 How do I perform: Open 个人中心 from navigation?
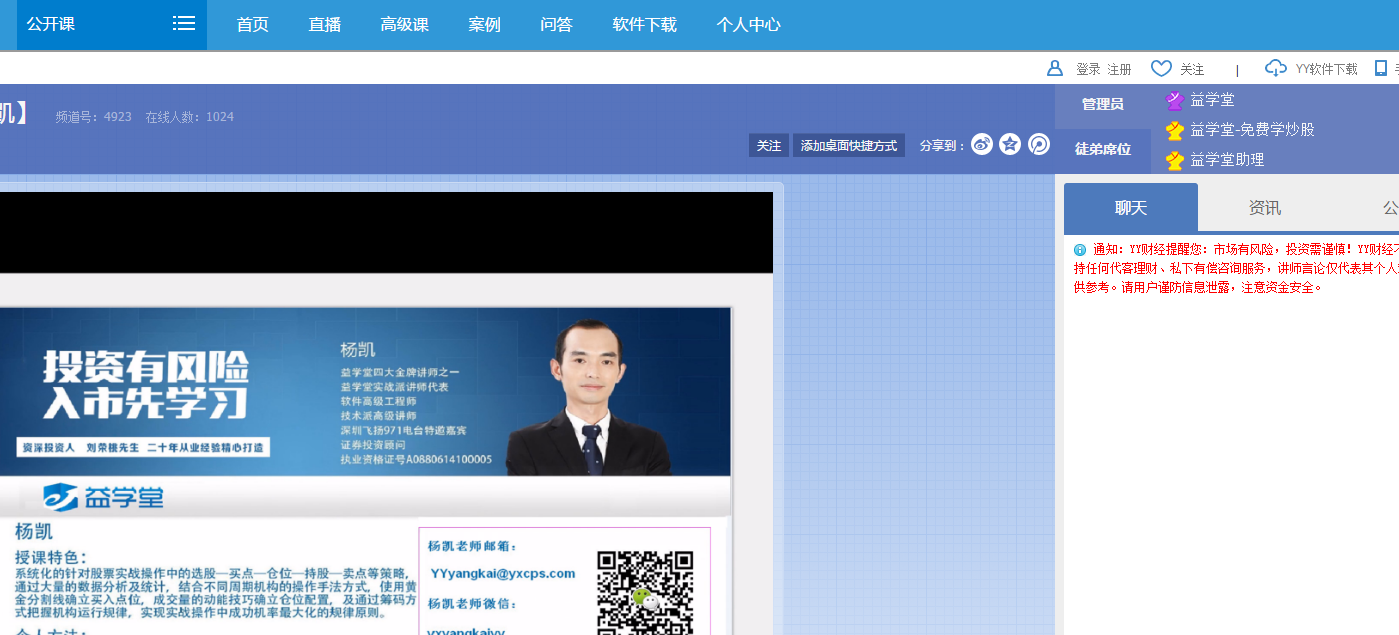749,25
